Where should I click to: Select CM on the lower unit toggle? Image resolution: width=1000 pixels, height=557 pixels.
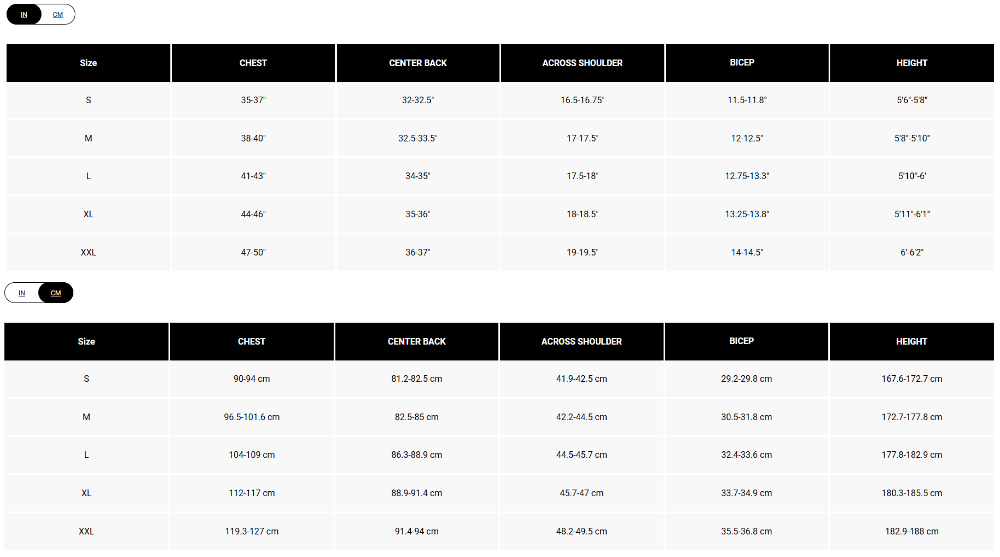click(56, 293)
